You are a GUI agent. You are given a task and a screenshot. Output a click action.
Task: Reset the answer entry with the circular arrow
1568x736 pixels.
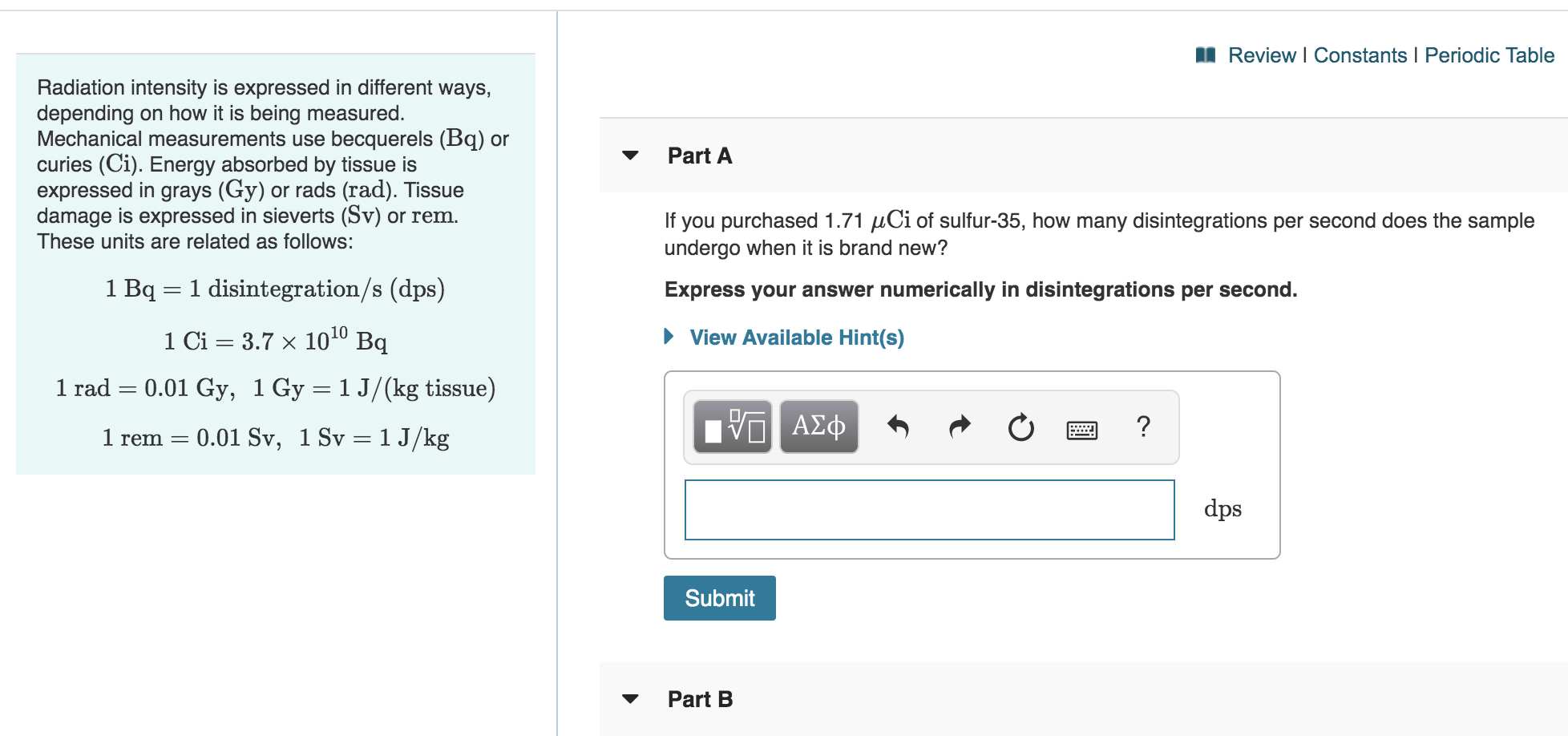pos(1020,427)
